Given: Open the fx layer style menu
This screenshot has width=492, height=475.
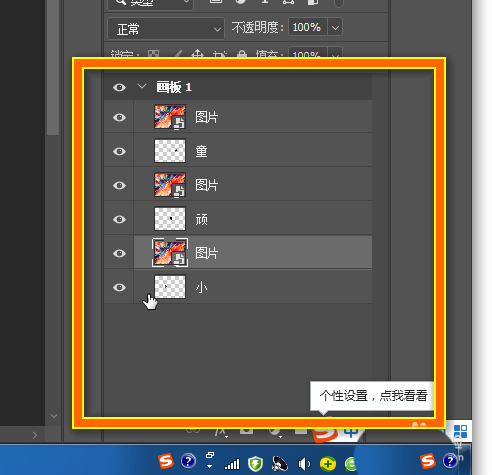Looking at the screenshot, I should coord(220,432).
